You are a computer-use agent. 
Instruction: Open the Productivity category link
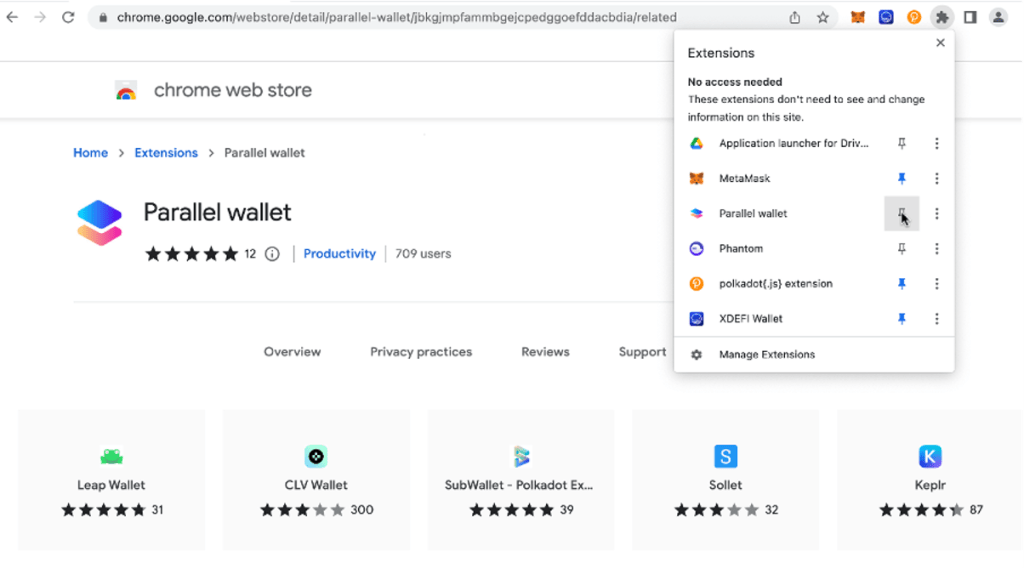[x=340, y=254]
